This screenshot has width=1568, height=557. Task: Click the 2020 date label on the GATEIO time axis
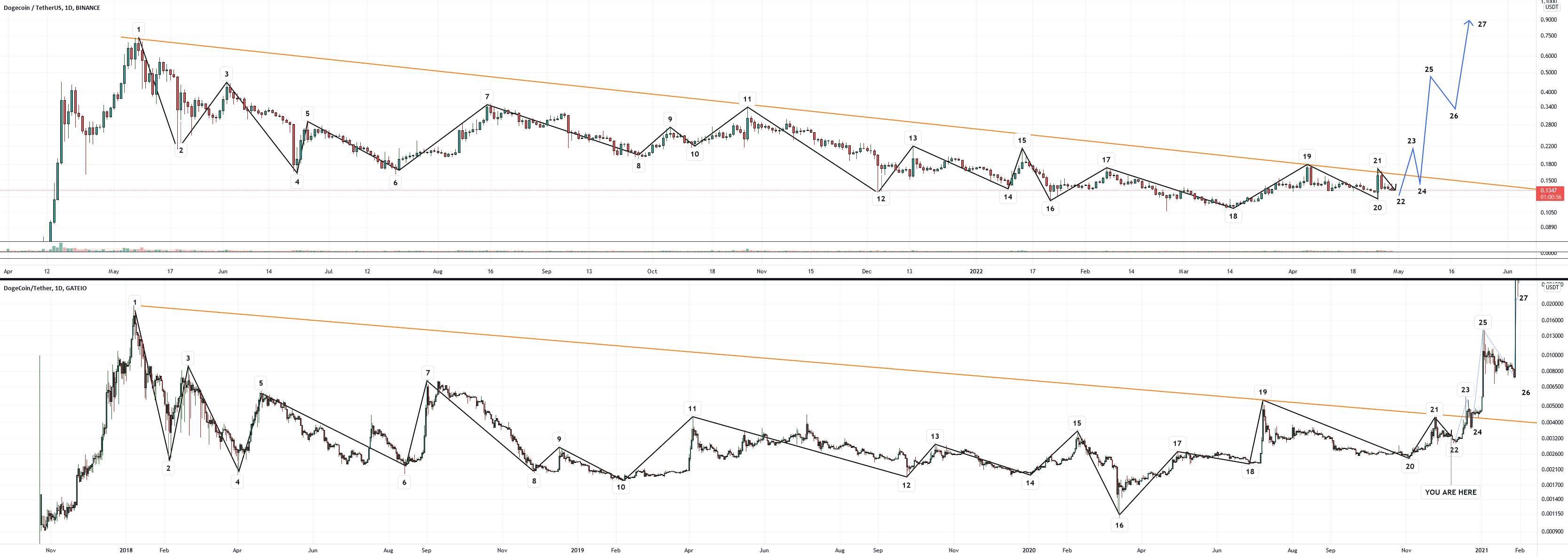1029,550
